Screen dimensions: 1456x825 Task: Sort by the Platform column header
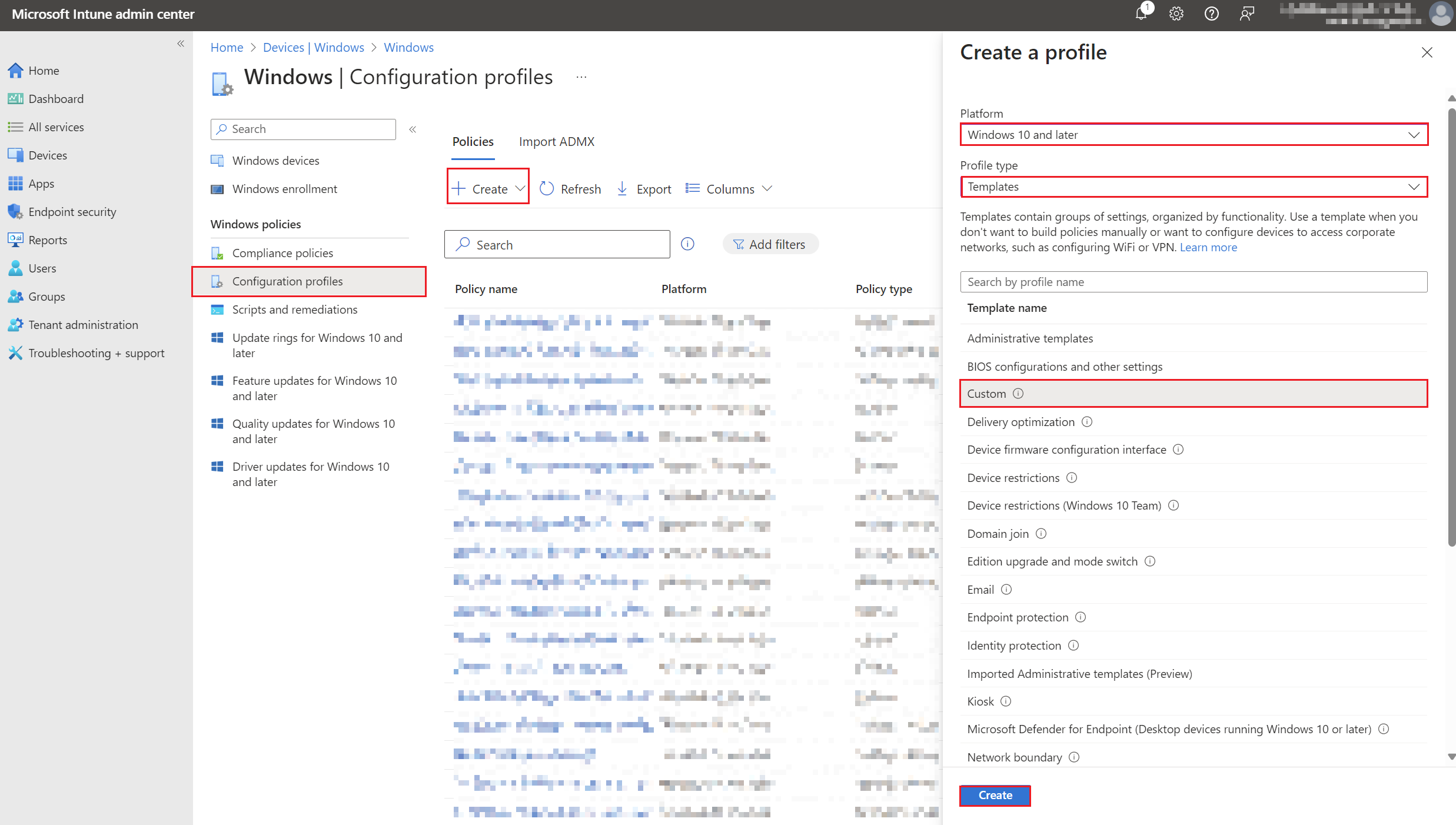coord(684,289)
